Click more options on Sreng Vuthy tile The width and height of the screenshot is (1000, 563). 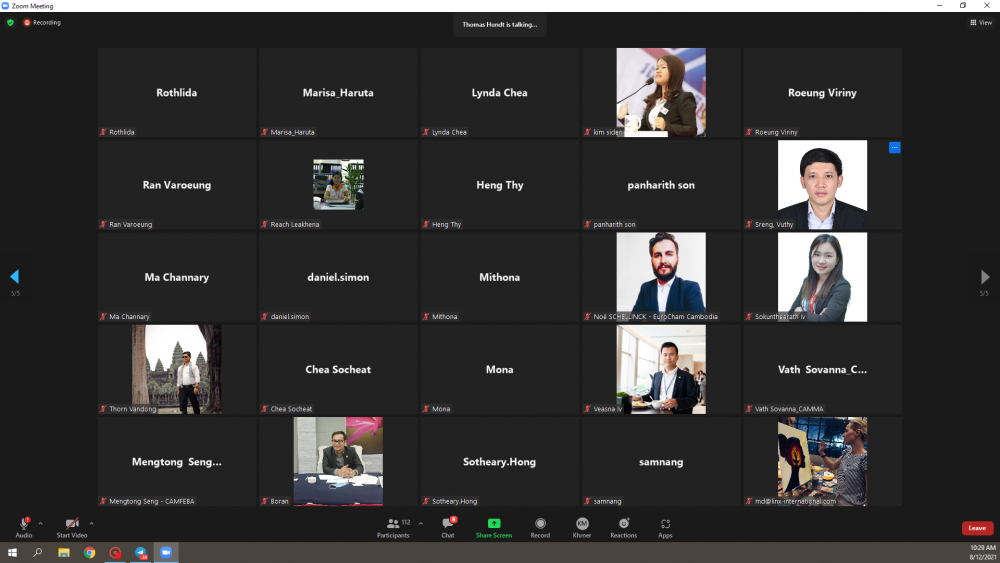pos(895,148)
